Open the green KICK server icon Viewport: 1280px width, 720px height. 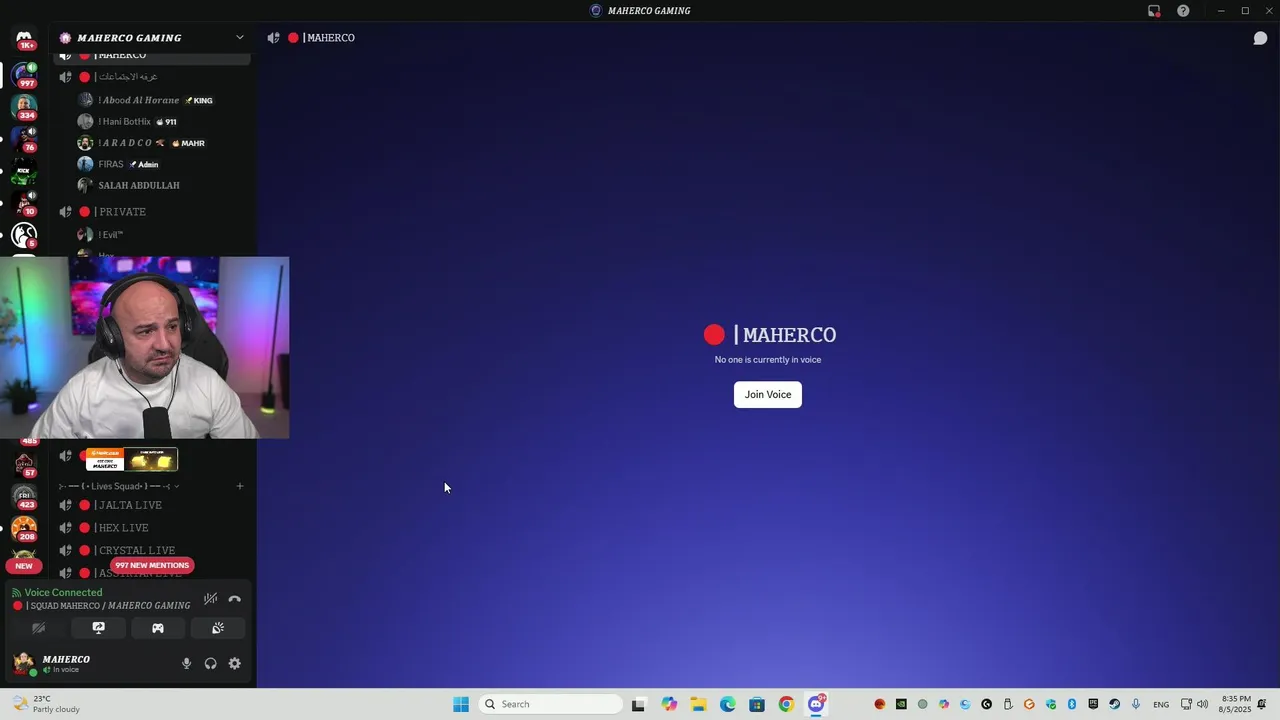click(x=24, y=171)
